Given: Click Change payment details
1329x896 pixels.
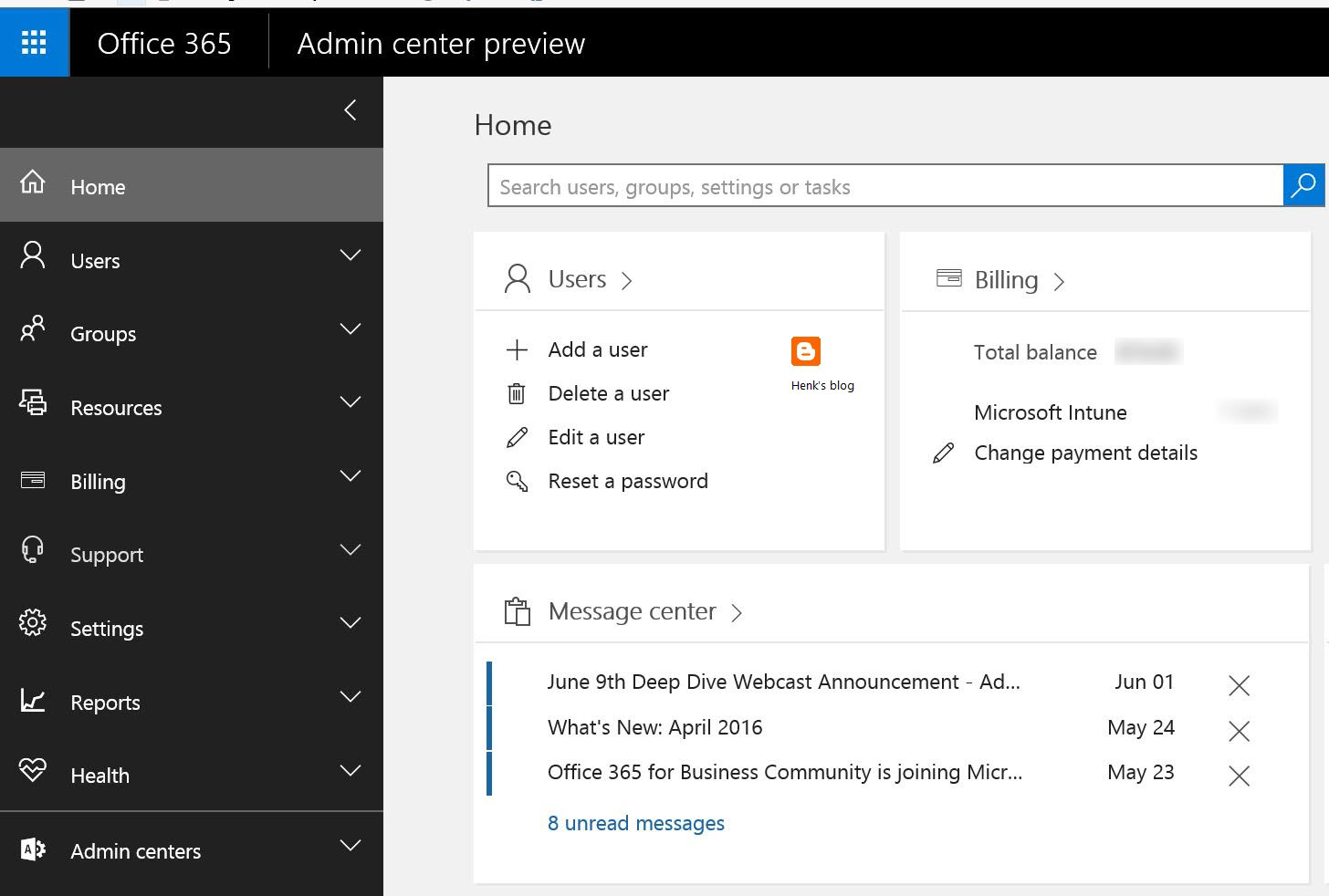Looking at the screenshot, I should (x=1085, y=453).
